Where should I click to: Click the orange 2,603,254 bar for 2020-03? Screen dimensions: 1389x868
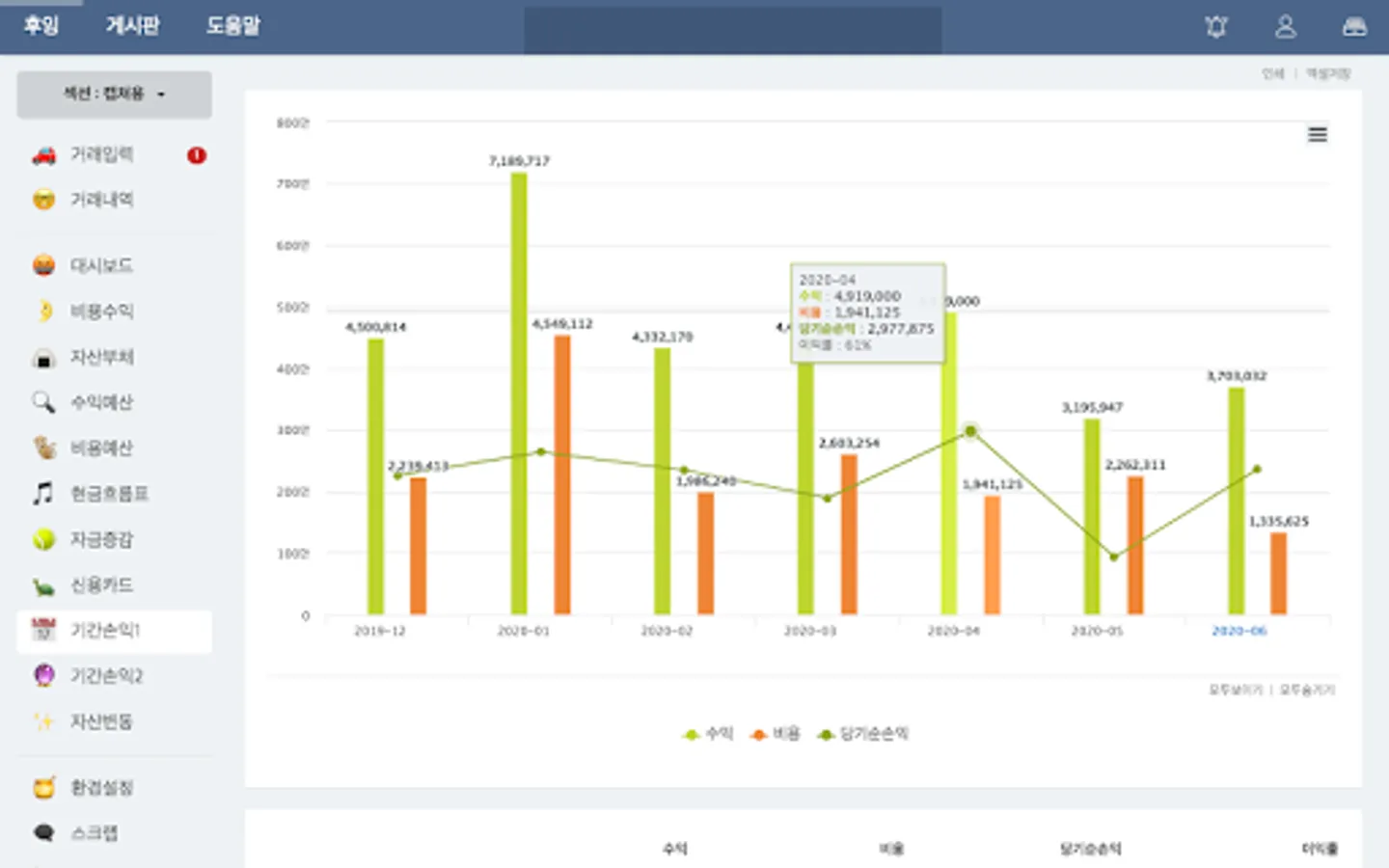coord(849,534)
